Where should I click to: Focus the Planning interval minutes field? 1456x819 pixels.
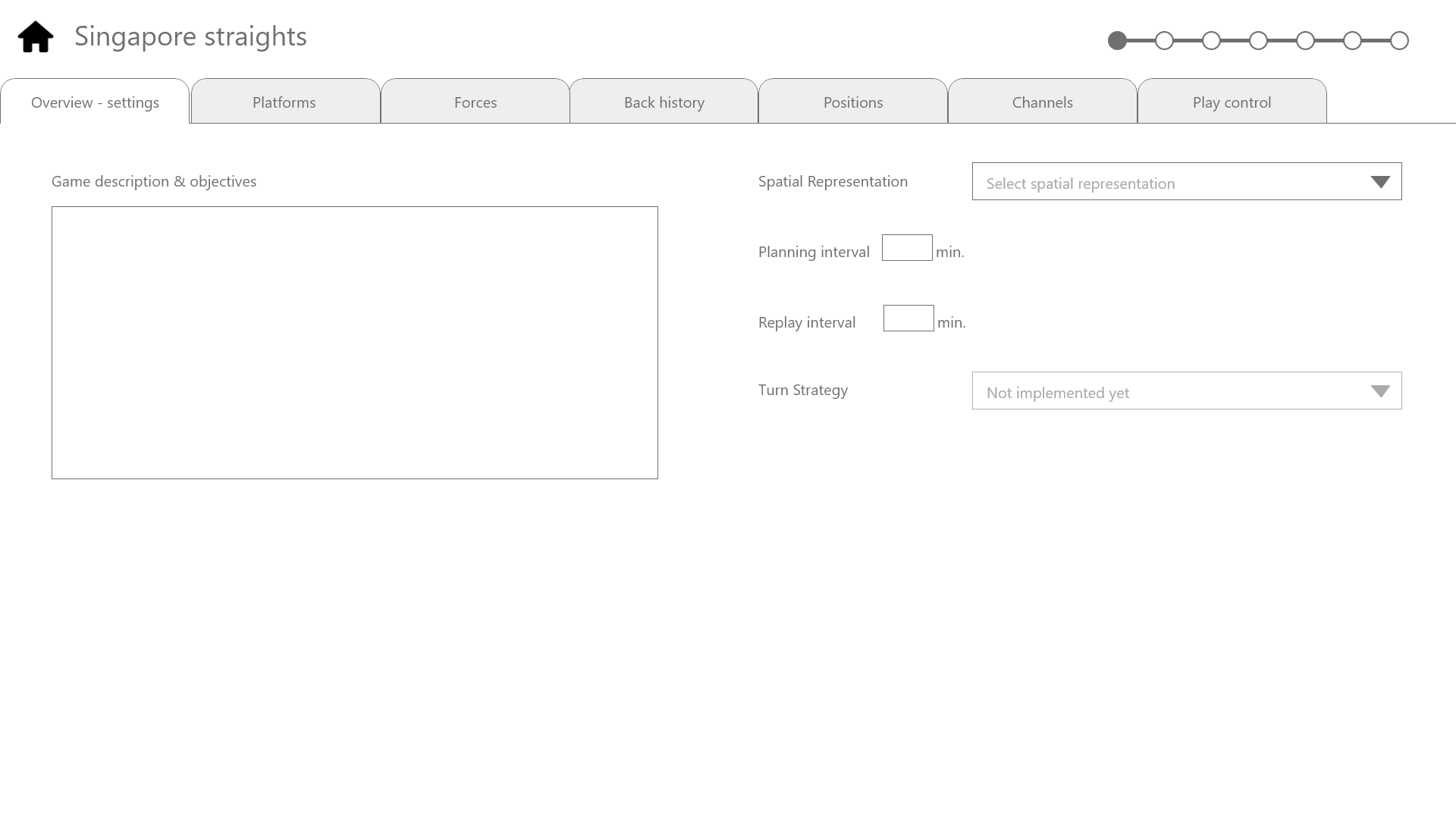click(x=907, y=248)
